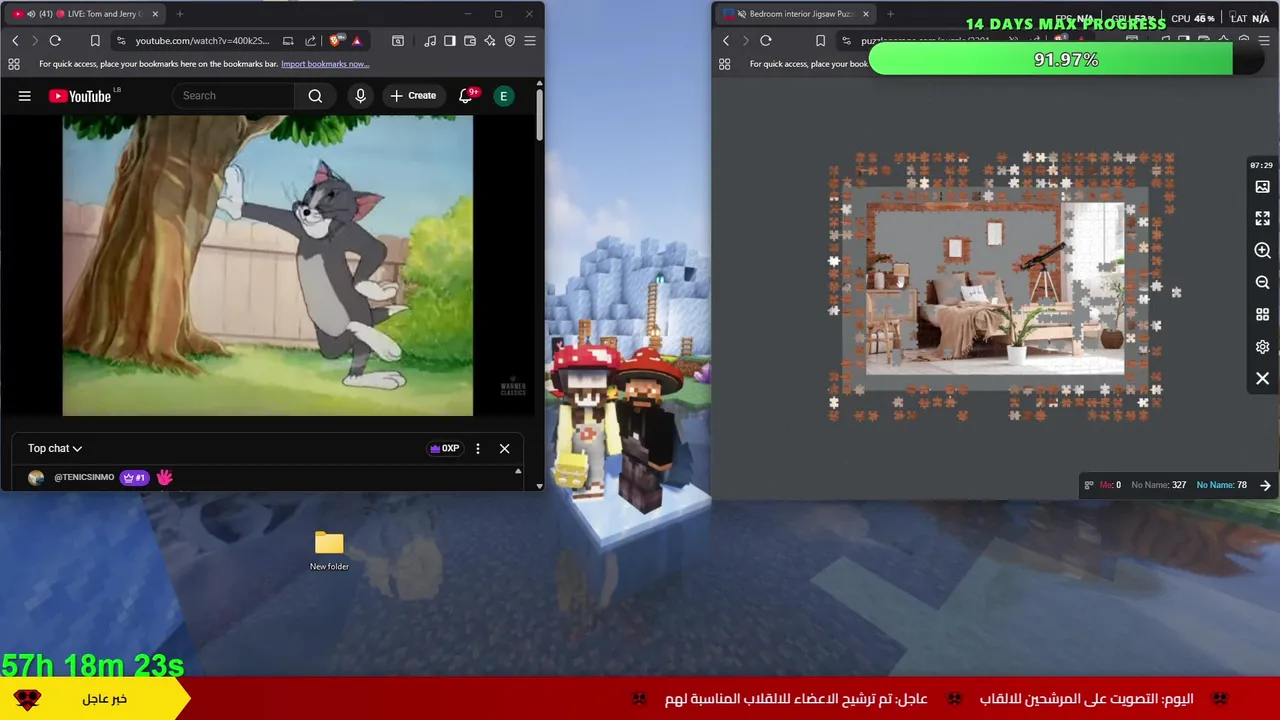The width and height of the screenshot is (1280, 720).
Task: Open Brave Rewards triangle icon
Action: point(356,41)
